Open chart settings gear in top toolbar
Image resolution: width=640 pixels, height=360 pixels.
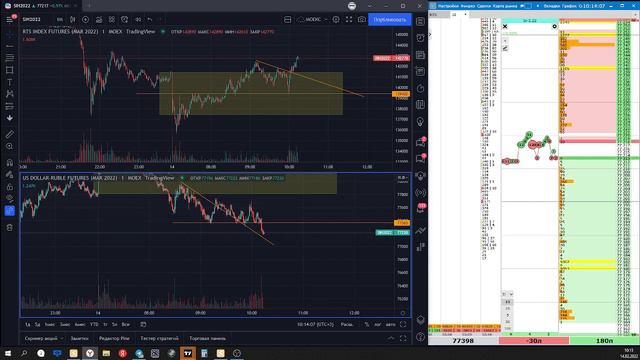coord(336,19)
